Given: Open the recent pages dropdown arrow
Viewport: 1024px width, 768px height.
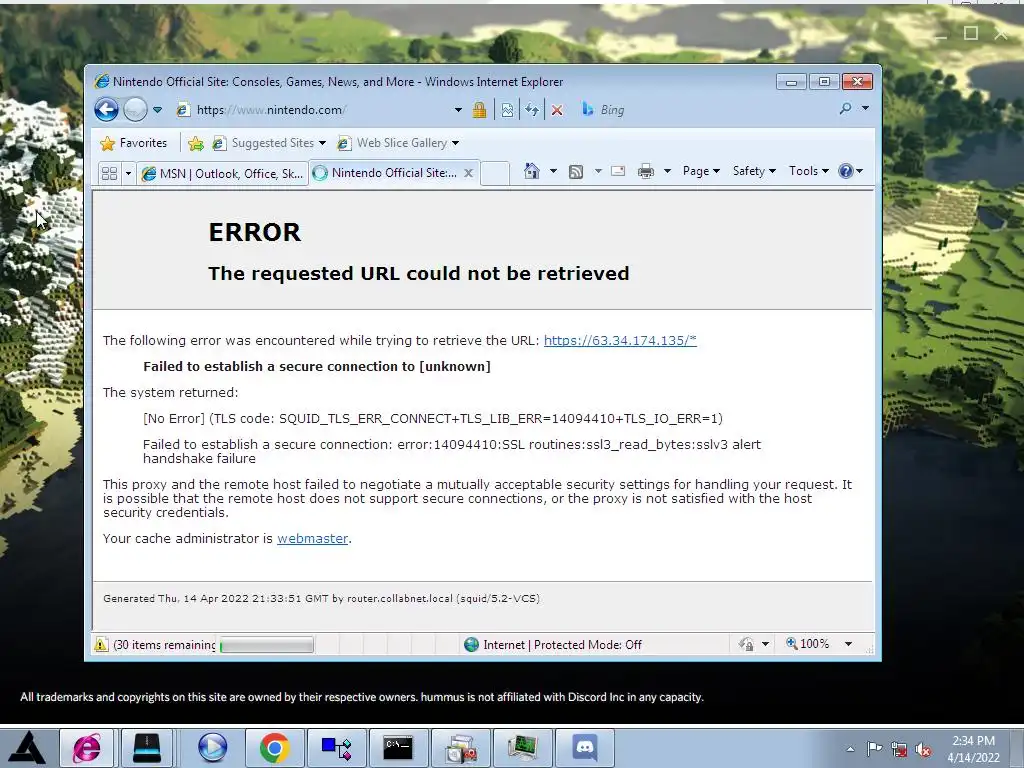Looking at the screenshot, I should [157, 110].
